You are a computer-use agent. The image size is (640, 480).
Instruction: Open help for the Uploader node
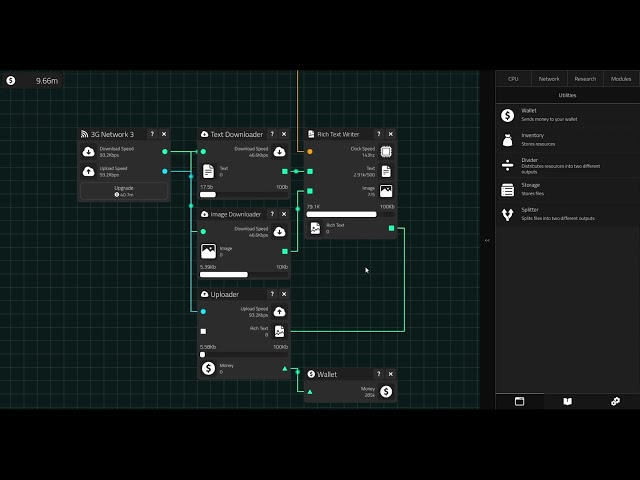pos(272,294)
